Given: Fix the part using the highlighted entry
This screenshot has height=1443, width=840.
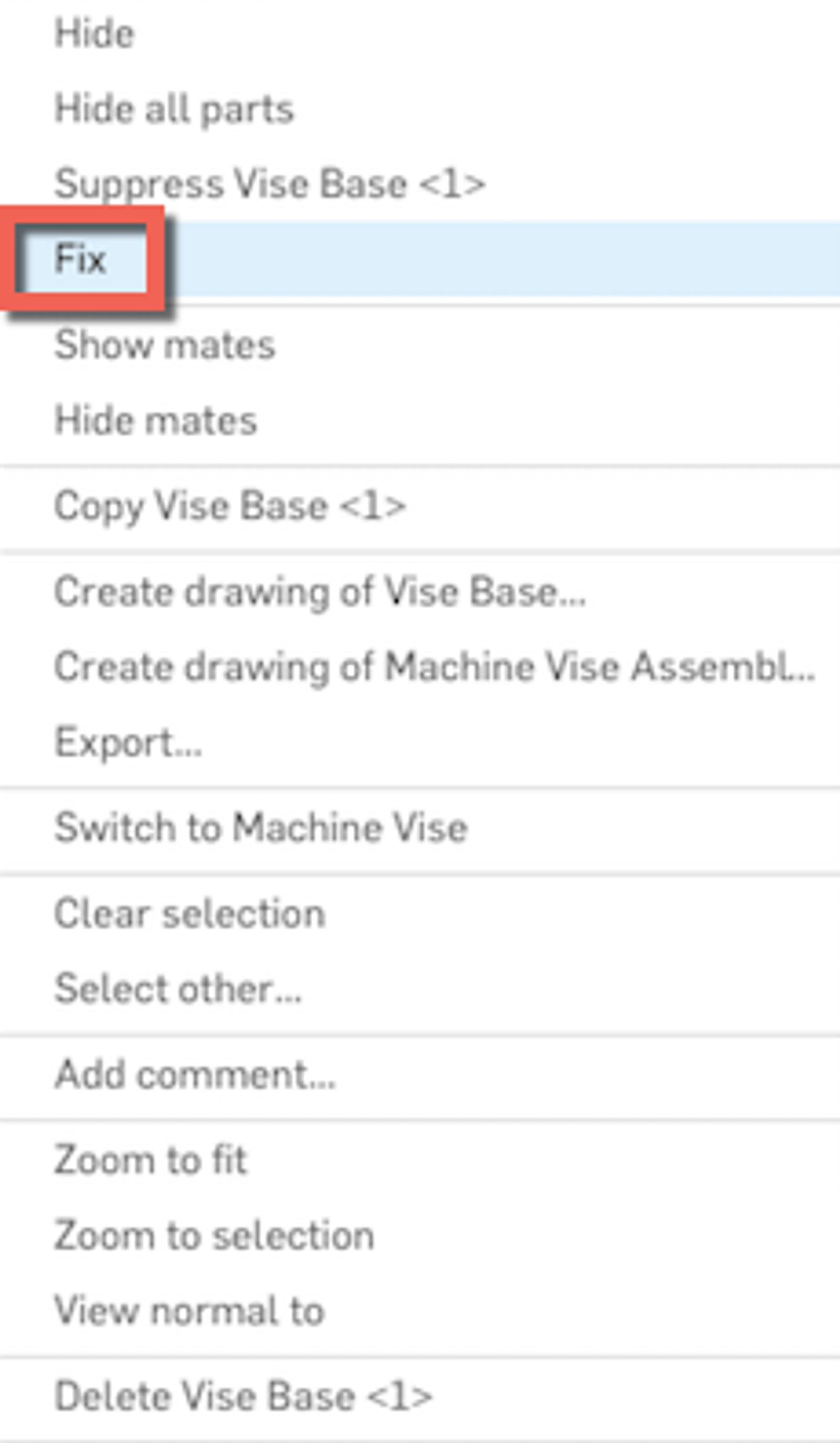Looking at the screenshot, I should pyautogui.click(x=81, y=258).
